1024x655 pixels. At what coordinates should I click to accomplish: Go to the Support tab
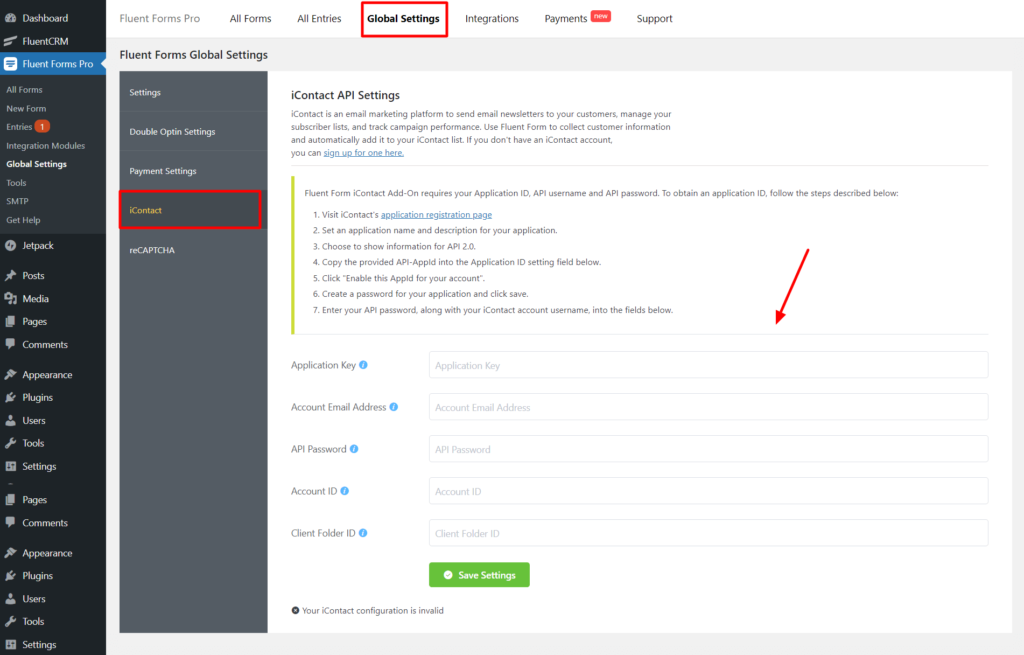654,18
